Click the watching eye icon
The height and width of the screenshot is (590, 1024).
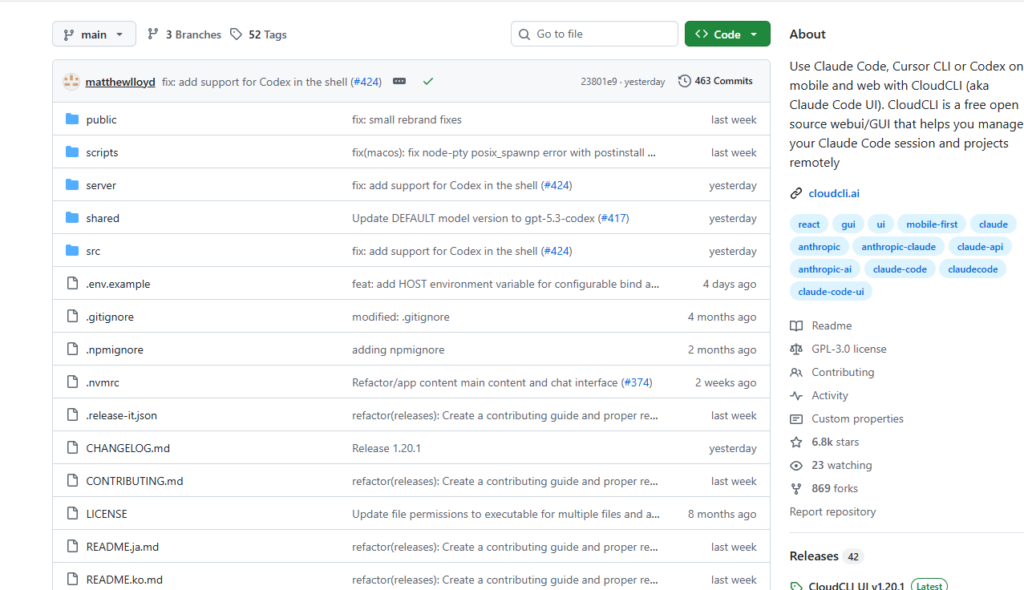796,466
